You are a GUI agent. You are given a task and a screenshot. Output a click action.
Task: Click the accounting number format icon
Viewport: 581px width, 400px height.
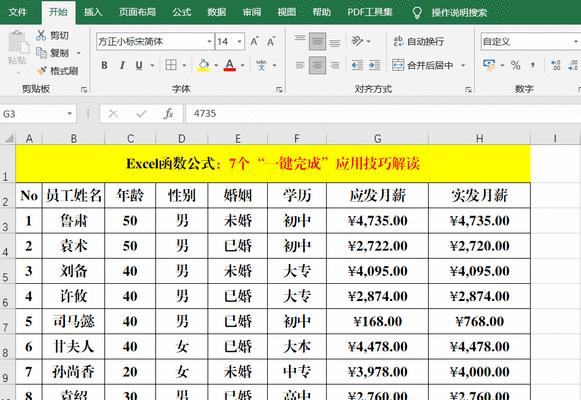coord(489,66)
